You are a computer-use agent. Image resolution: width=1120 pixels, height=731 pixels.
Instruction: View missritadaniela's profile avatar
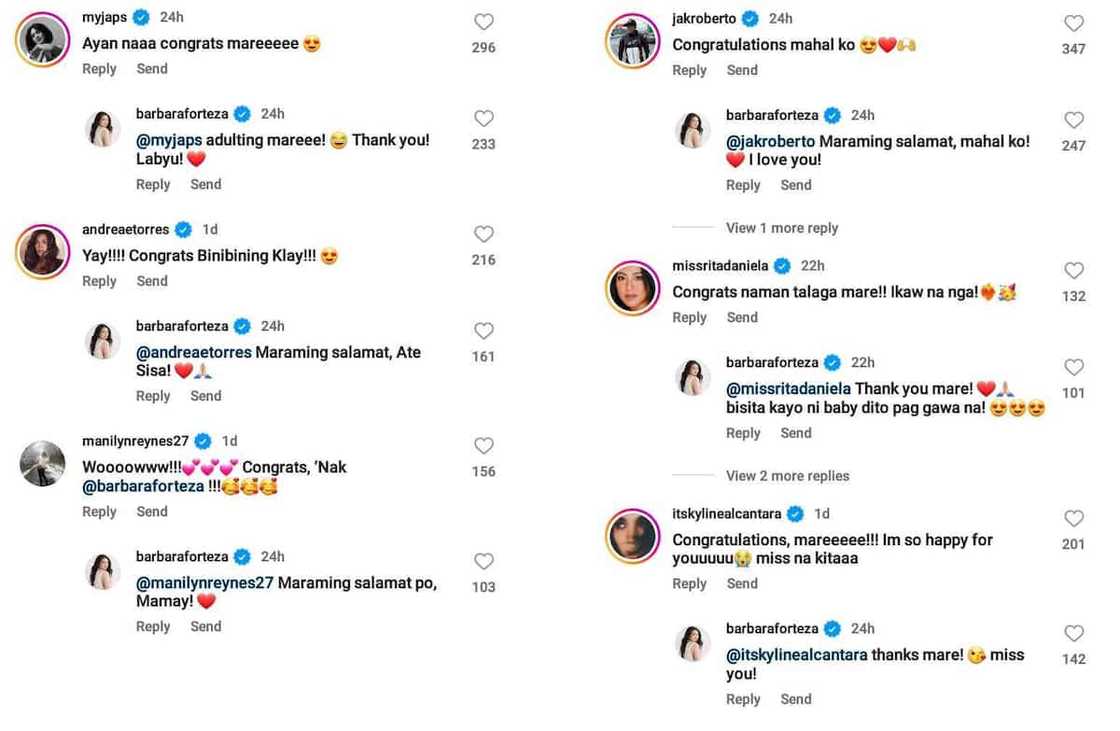[x=632, y=289]
